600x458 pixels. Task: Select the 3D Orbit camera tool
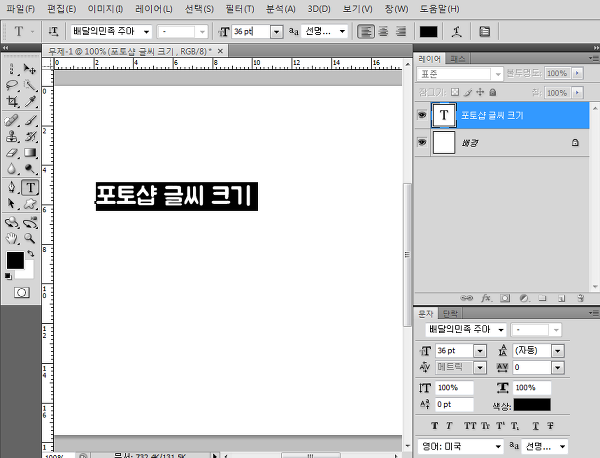[x=30, y=222]
